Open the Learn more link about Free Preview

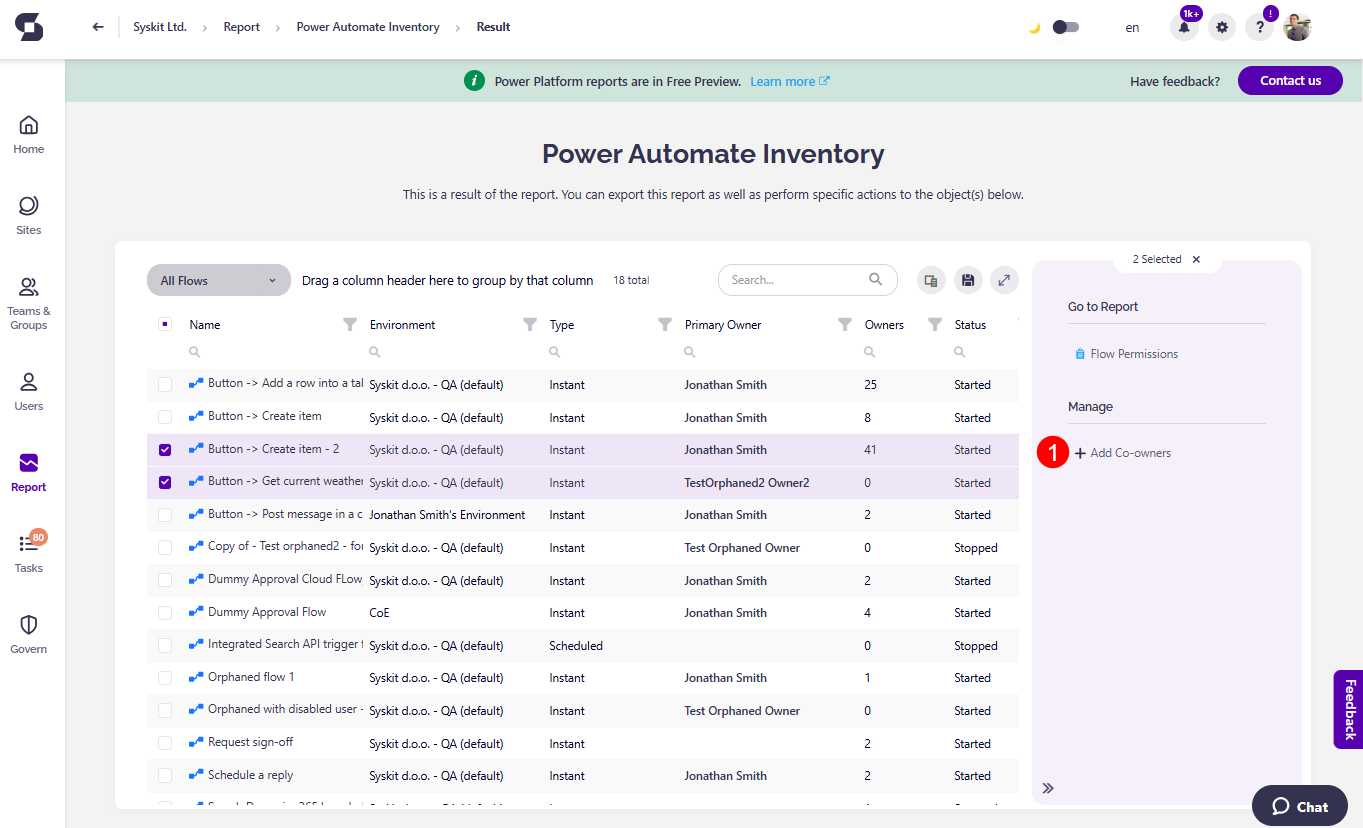[x=782, y=81]
